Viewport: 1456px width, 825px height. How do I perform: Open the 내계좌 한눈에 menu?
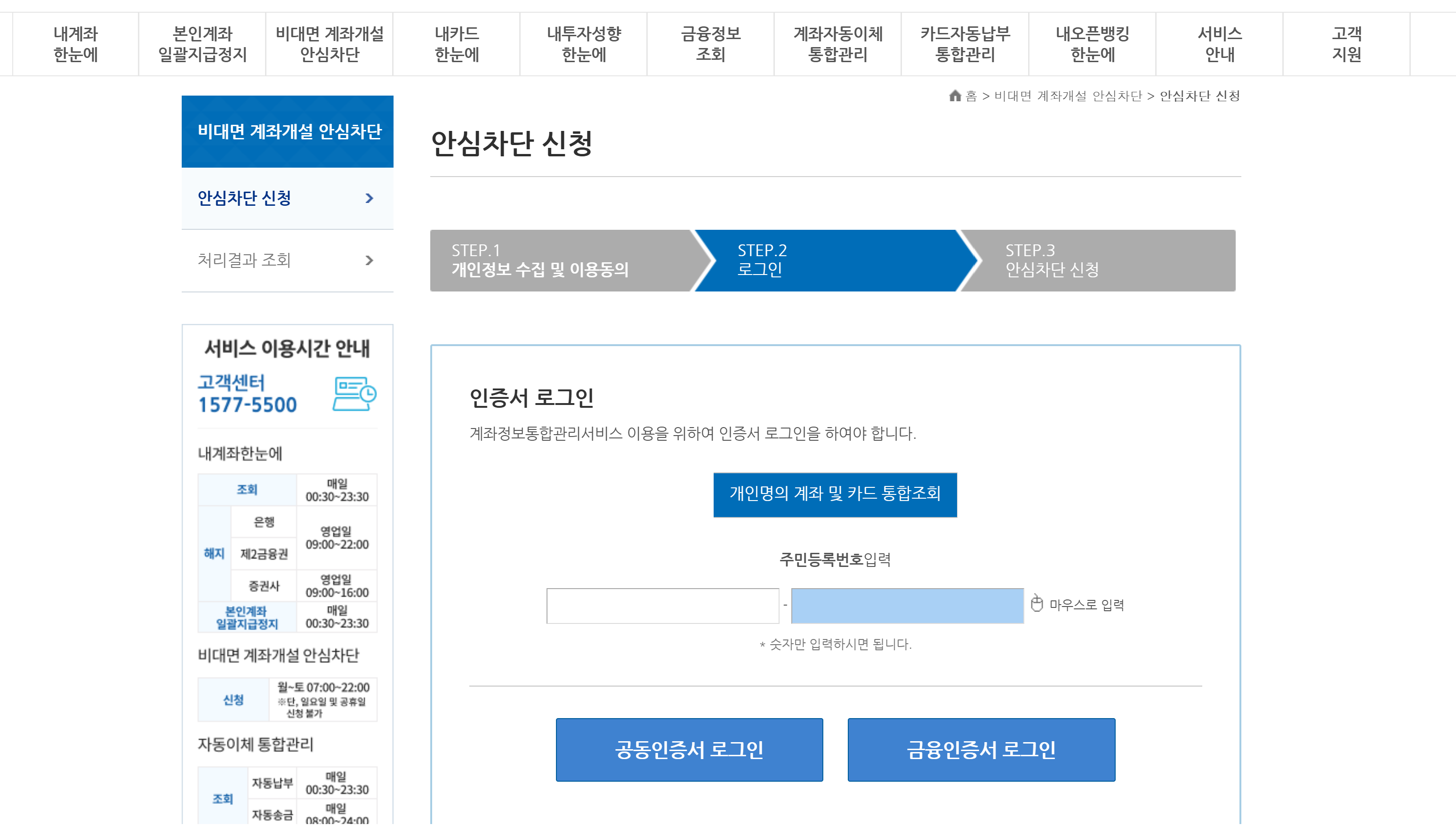(x=75, y=44)
